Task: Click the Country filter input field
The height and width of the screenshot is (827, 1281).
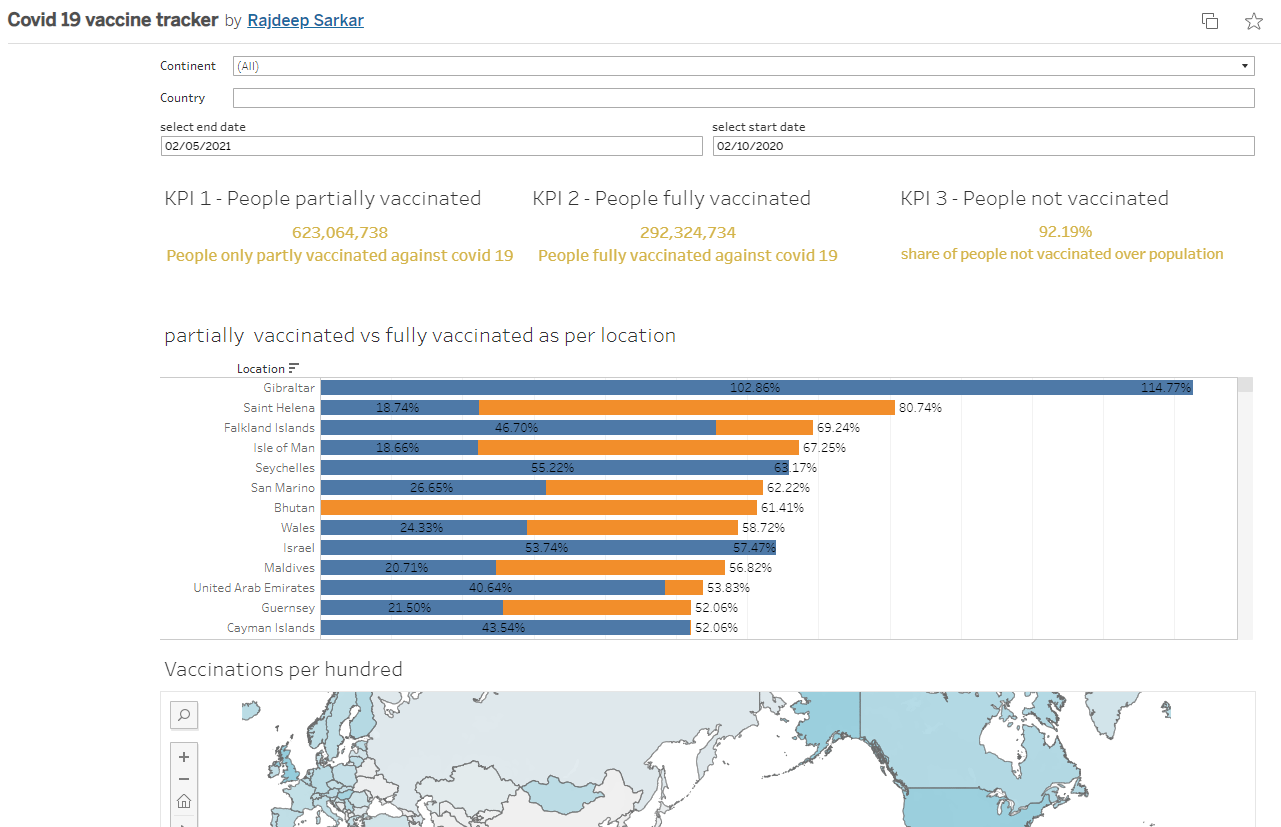Action: 743,98
